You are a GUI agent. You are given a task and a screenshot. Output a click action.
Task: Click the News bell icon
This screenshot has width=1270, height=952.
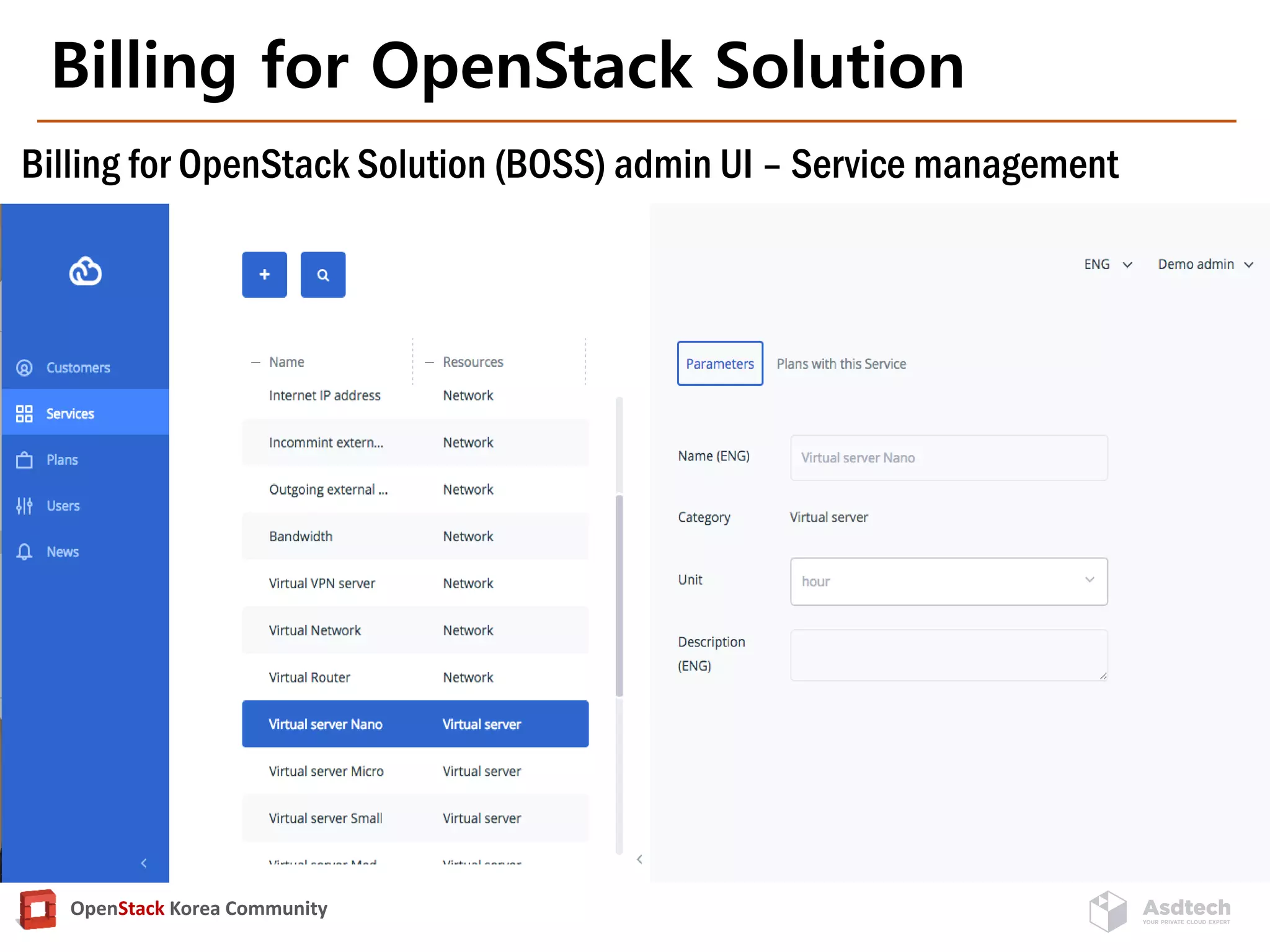[24, 552]
